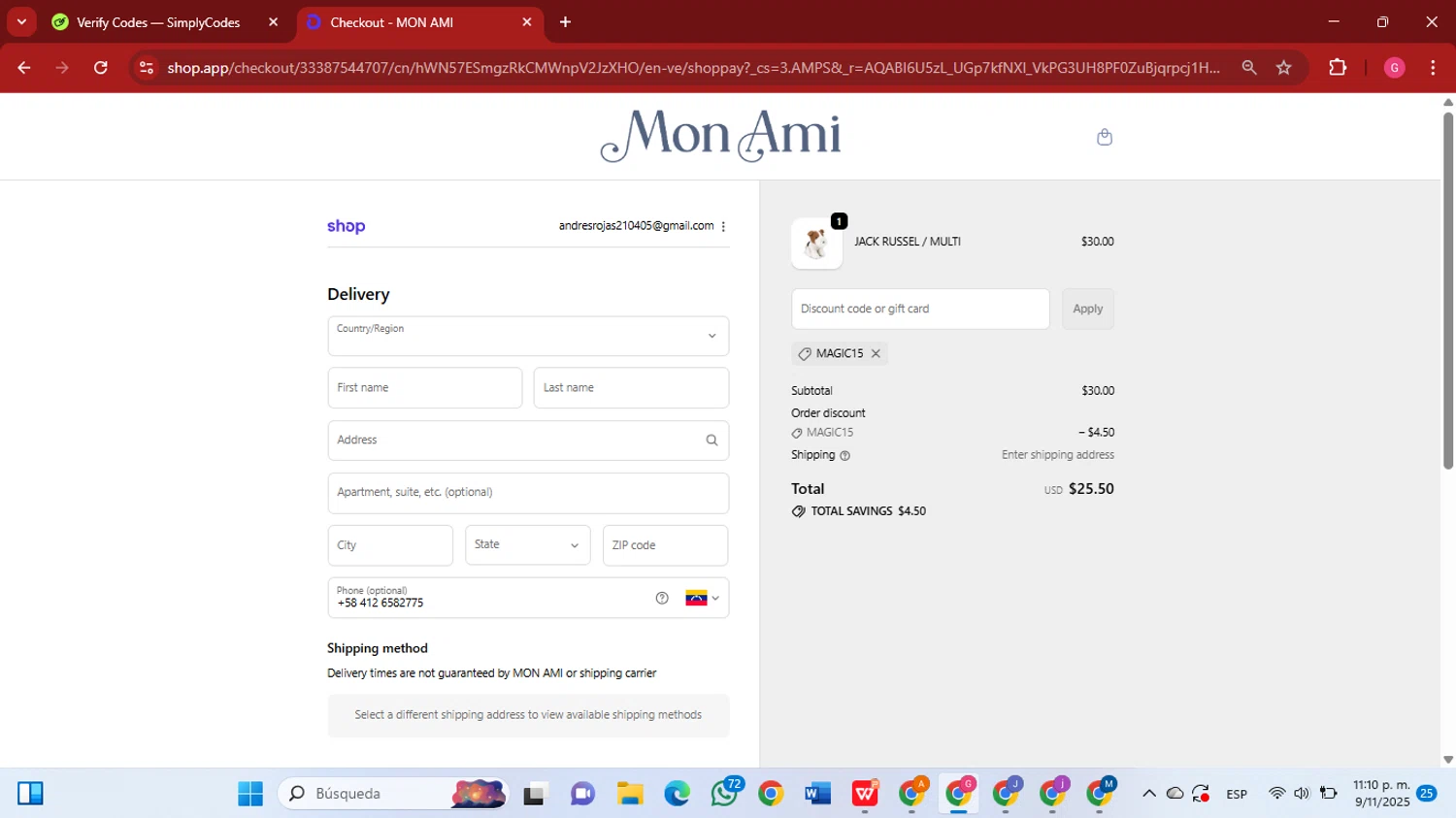The image size is (1456, 818).
Task: Click the browser zoom magnifier icon
Action: [1249, 68]
